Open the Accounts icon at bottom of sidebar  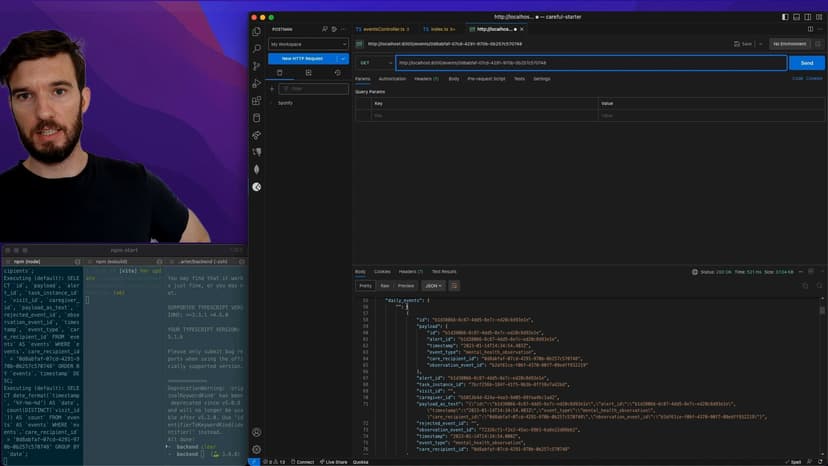pos(257,432)
